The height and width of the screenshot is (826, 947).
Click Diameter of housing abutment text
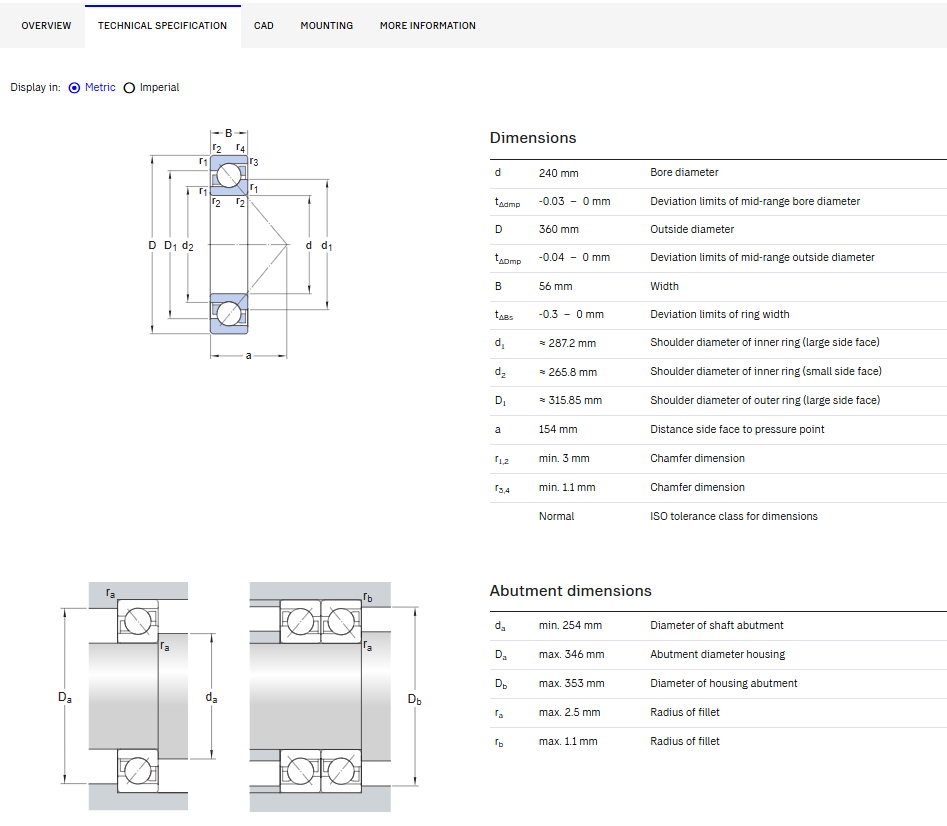[x=724, y=684]
